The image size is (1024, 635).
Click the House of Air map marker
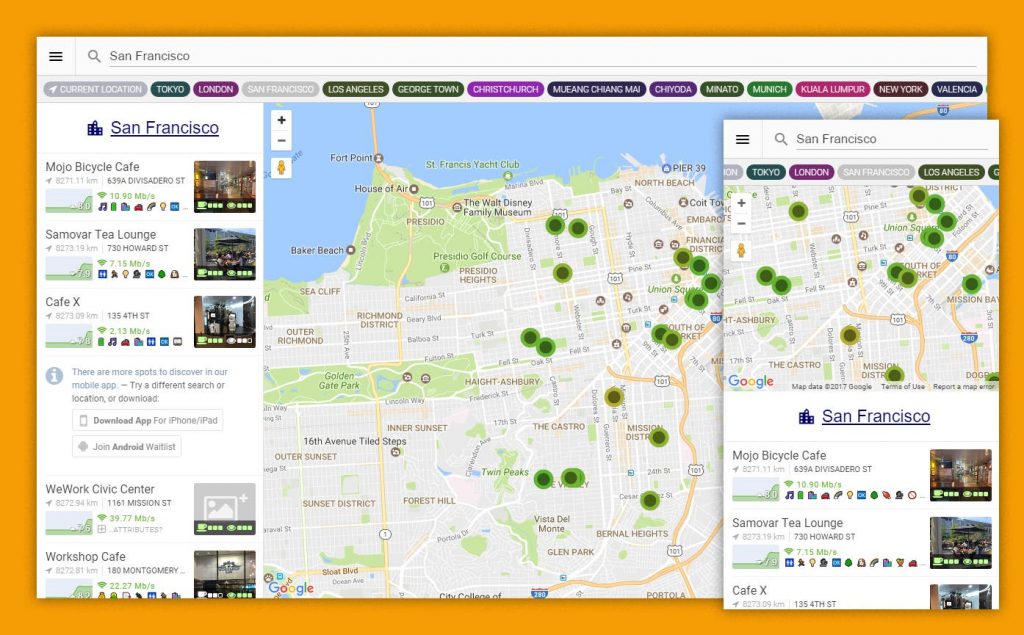click(413, 189)
